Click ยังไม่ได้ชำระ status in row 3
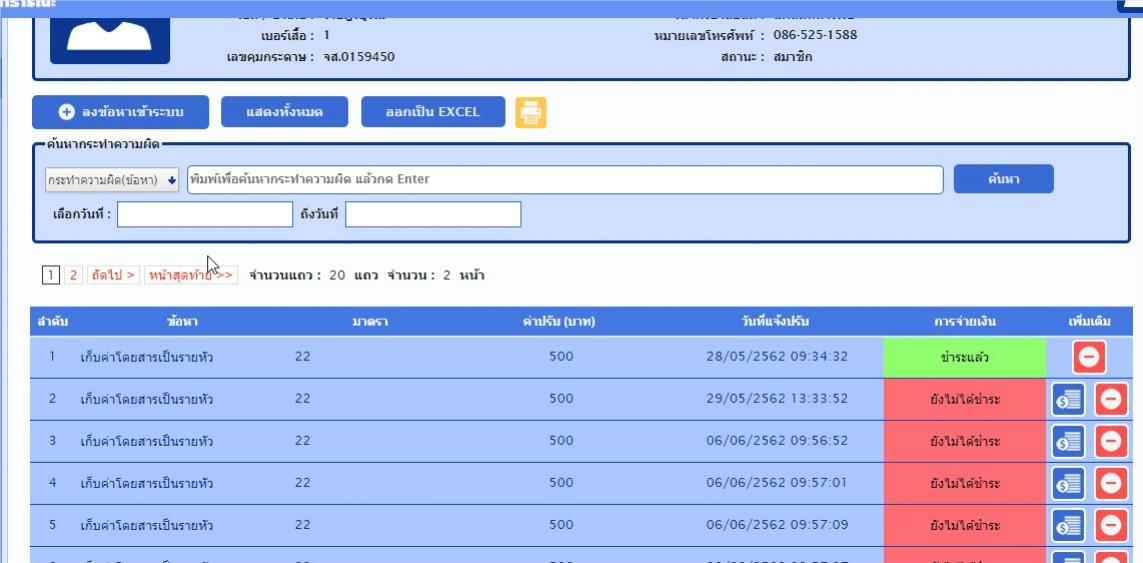The height and width of the screenshot is (563, 1143). coord(965,441)
